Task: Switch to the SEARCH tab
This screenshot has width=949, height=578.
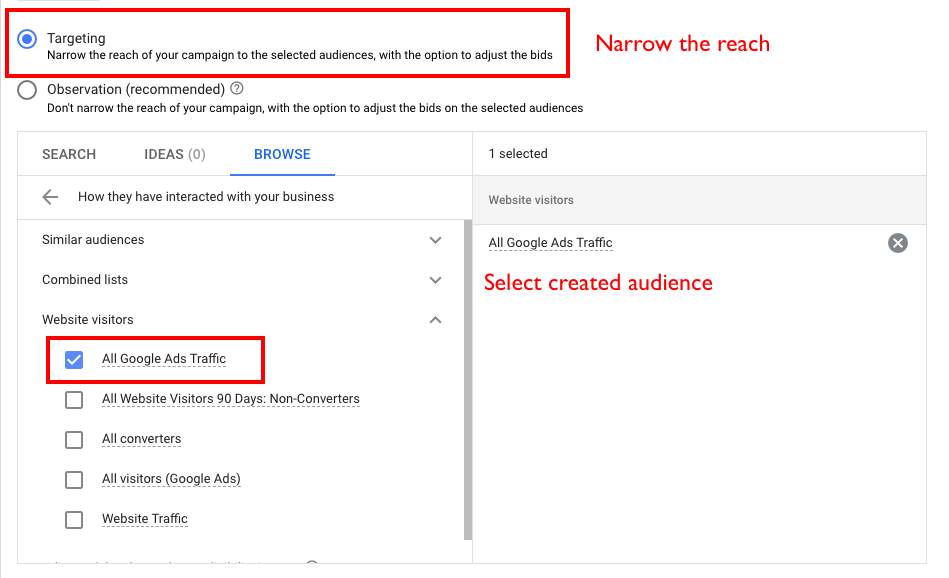Action: [x=69, y=154]
